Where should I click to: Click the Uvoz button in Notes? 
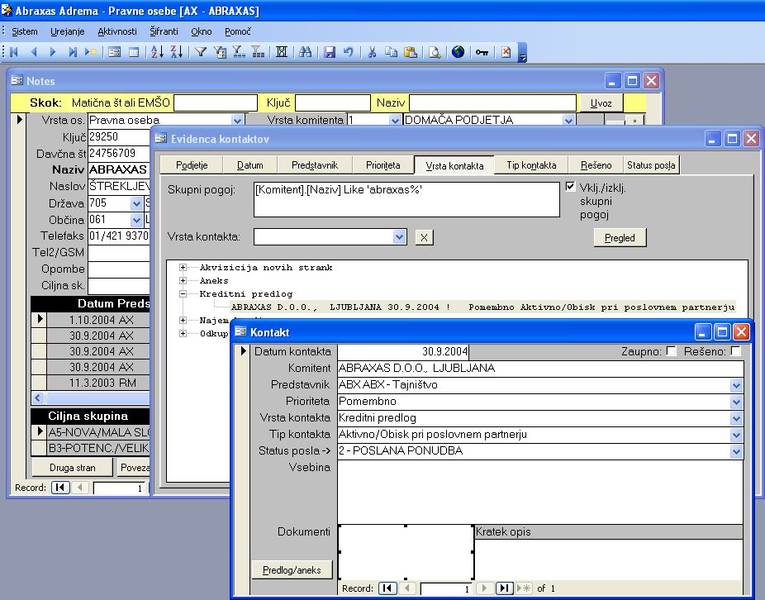tap(601, 103)
